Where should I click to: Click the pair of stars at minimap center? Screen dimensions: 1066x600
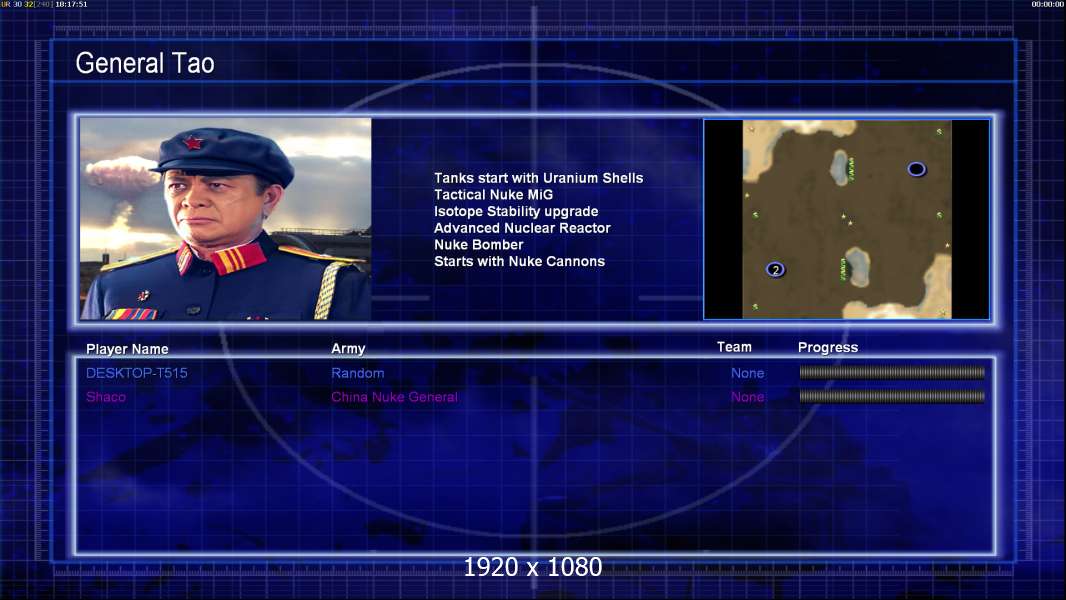(x=846, y=219)
